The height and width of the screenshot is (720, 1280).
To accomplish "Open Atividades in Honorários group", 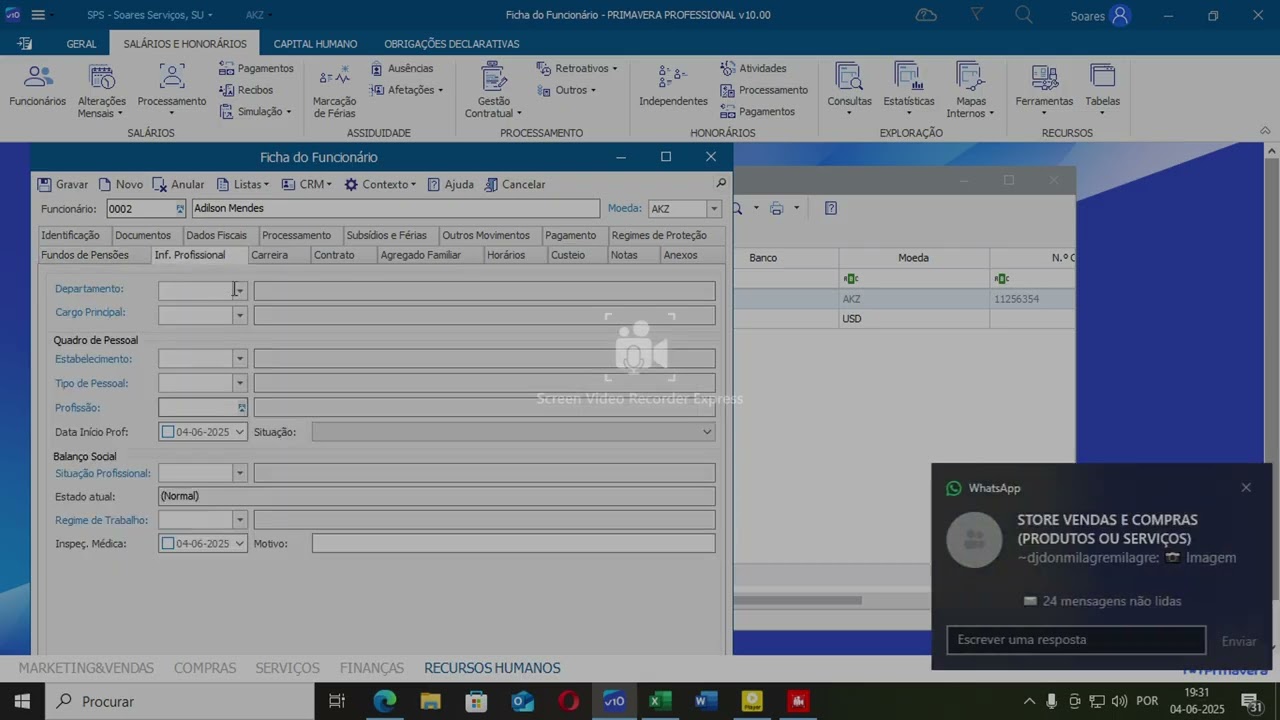I will [x=753, y=68].
